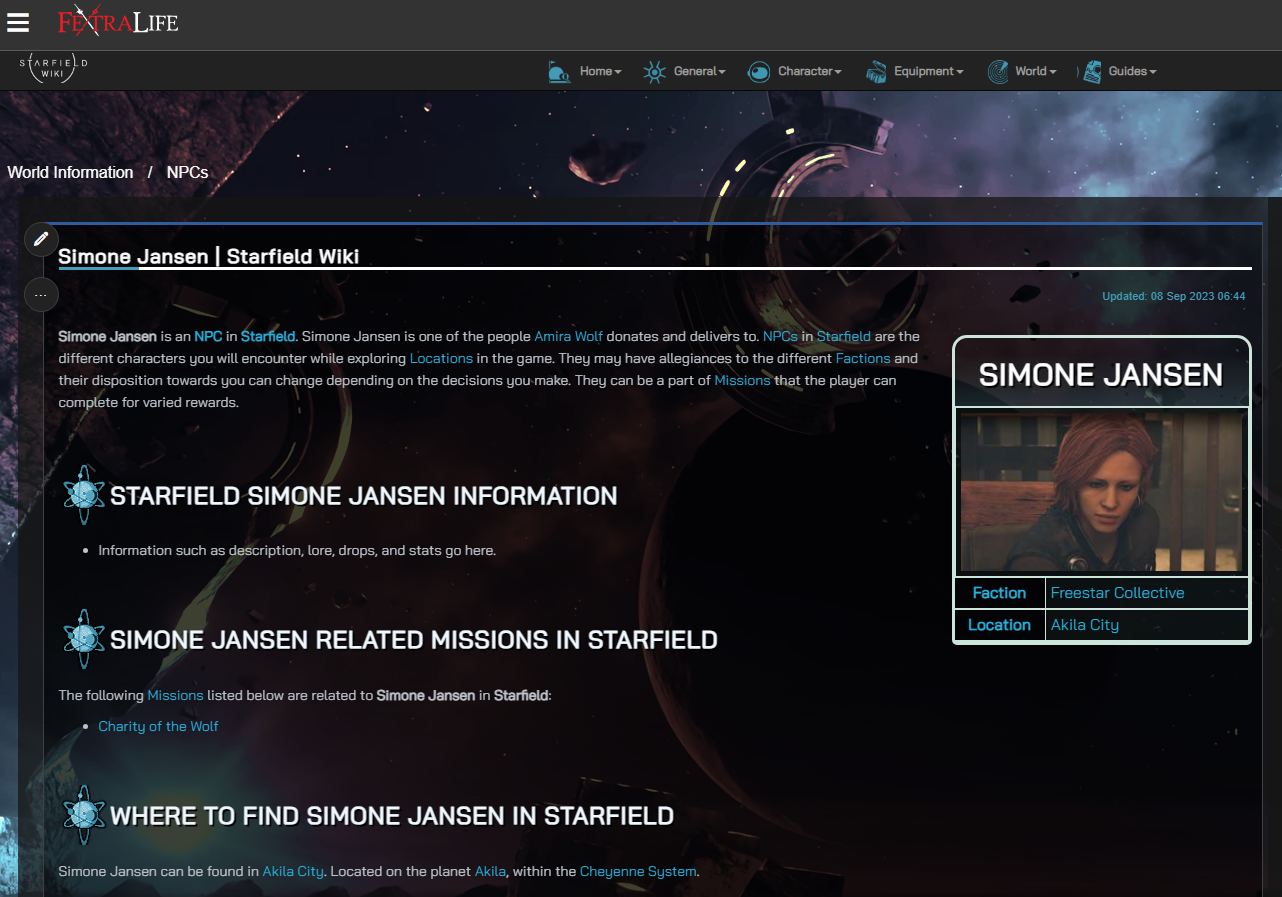The width and height of the screenshot is (1282, 897).
Task: Click the Cheyenne System link
Action: pyautogui.click(x=638, y=871)
